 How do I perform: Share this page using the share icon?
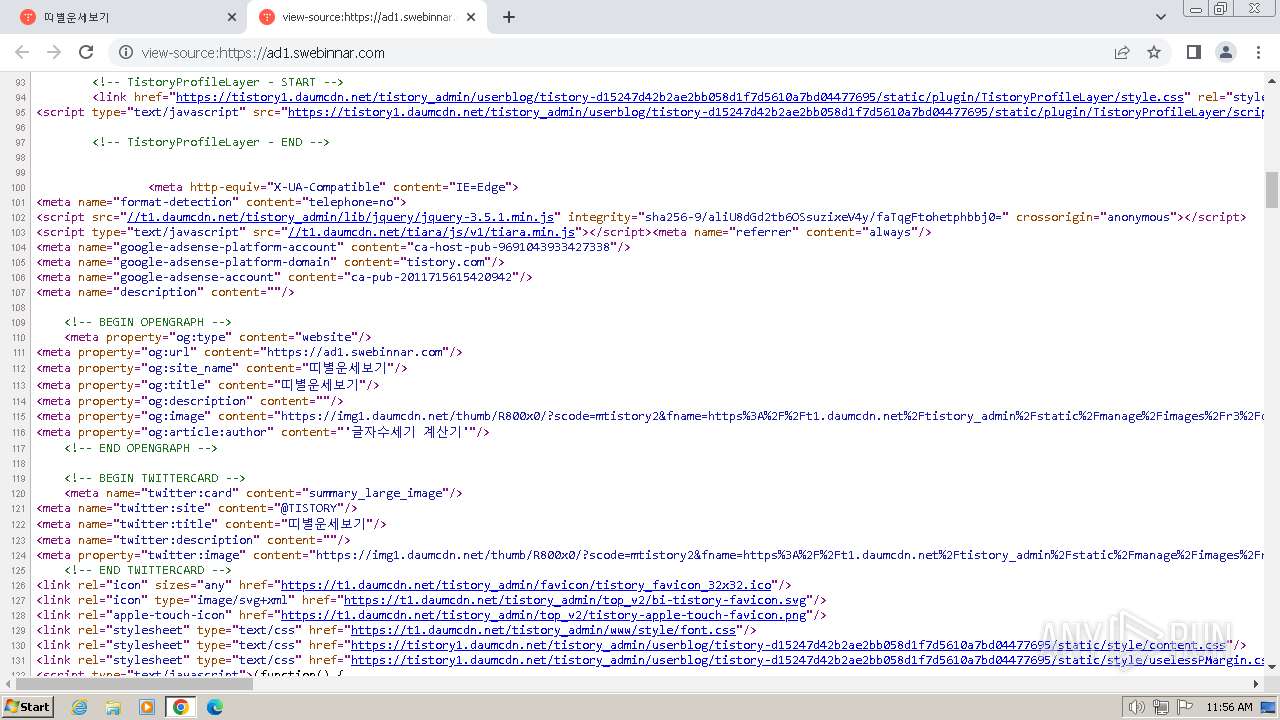click(1122, 53)
